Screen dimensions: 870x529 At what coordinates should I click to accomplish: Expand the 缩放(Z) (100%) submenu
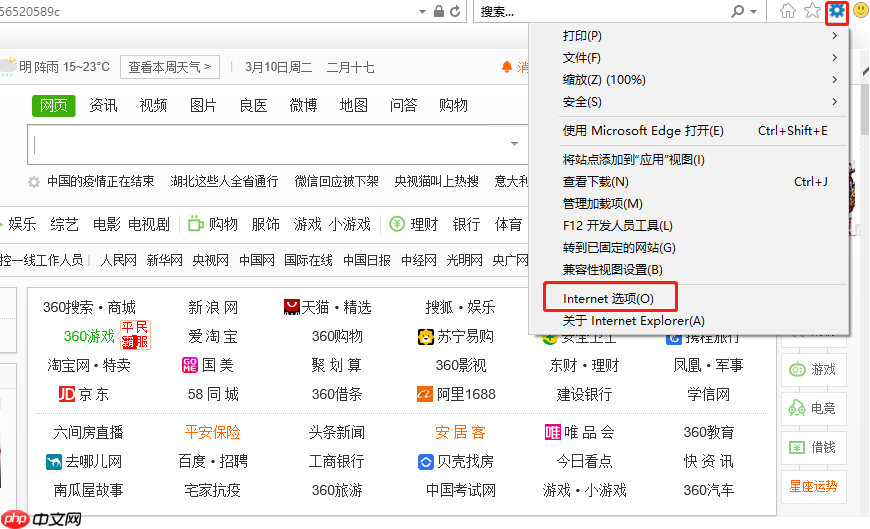point(834,80)
